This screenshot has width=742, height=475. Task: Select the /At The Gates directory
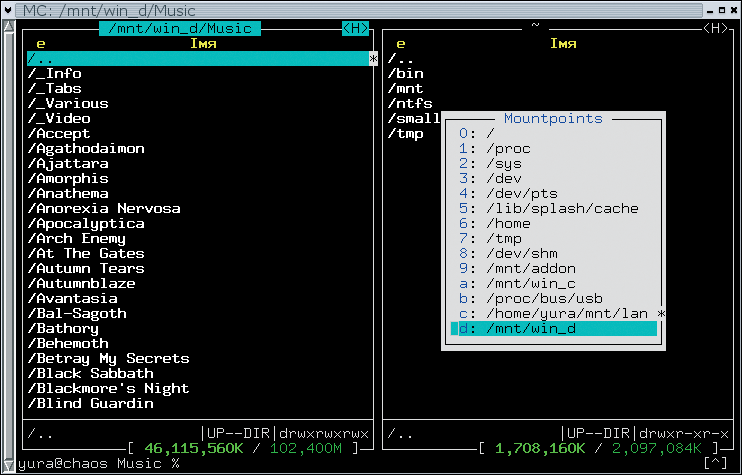coord(86,254)
